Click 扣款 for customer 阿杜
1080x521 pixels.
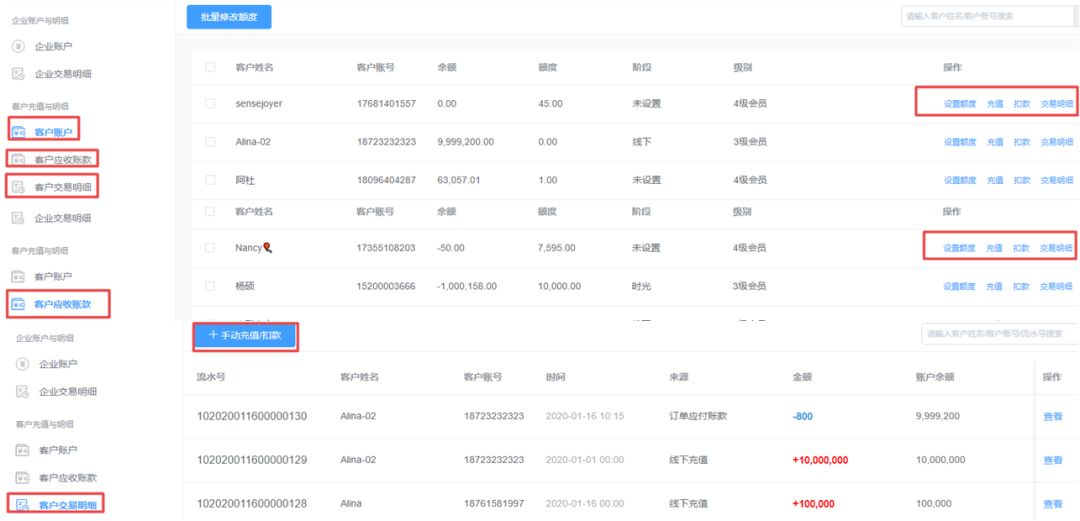1021,181
